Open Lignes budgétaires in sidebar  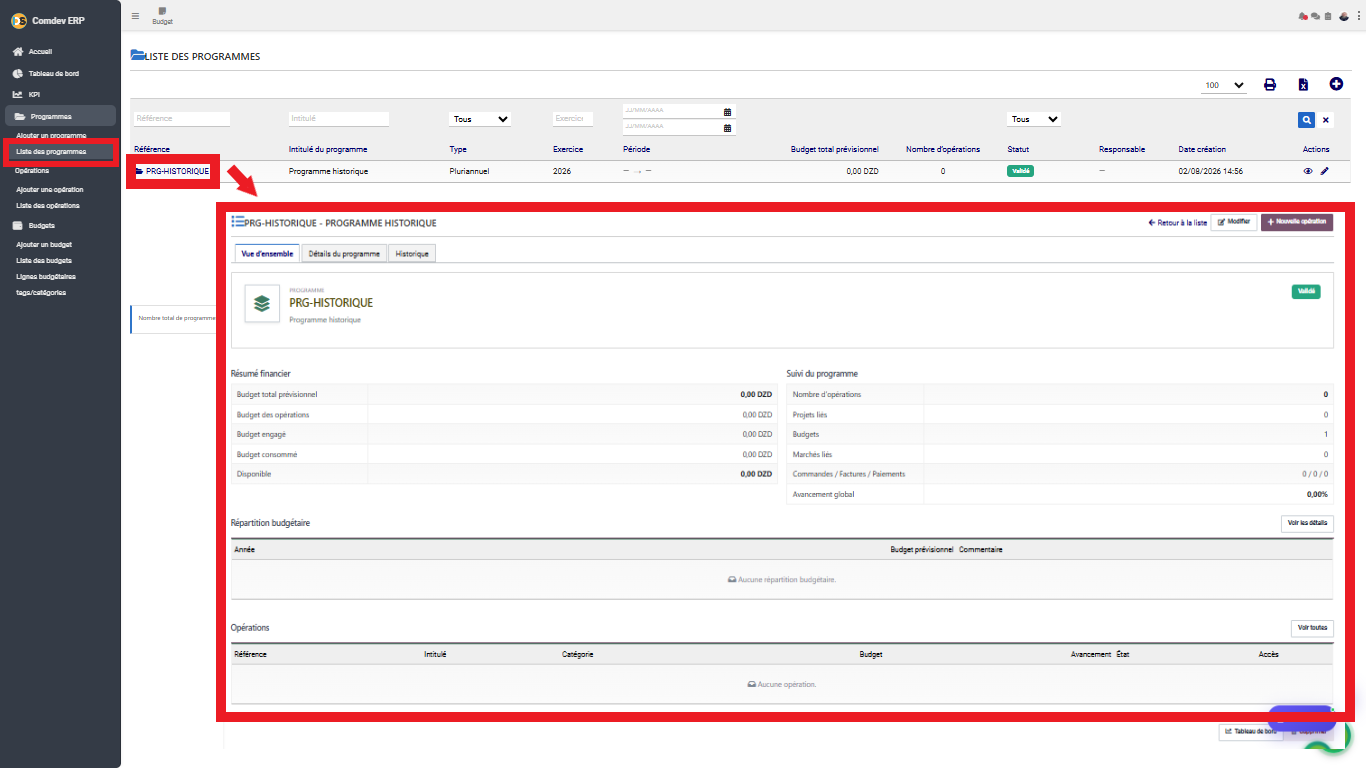click(x=46, y=276)
